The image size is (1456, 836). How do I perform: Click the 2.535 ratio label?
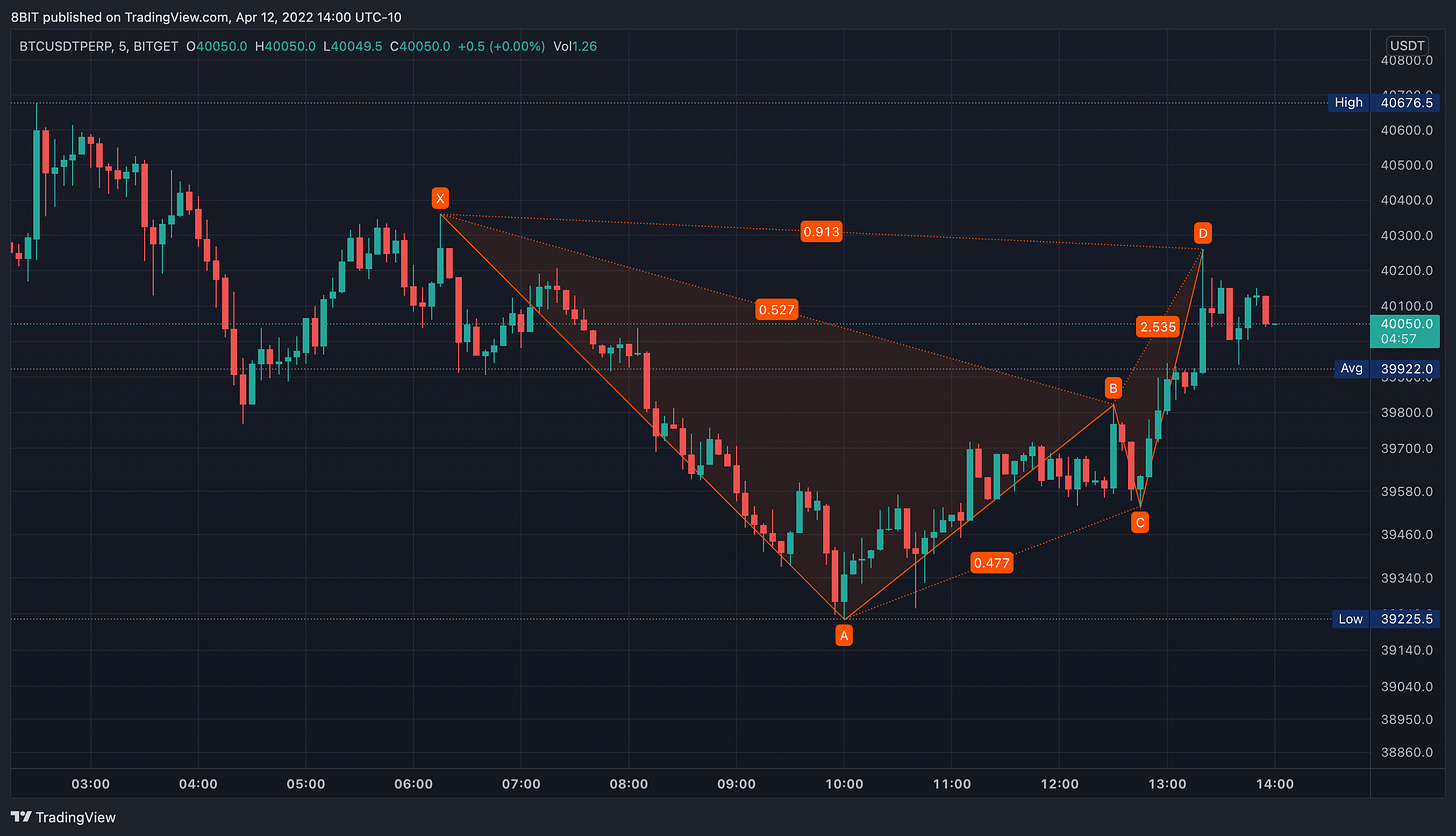[1157, 326]
